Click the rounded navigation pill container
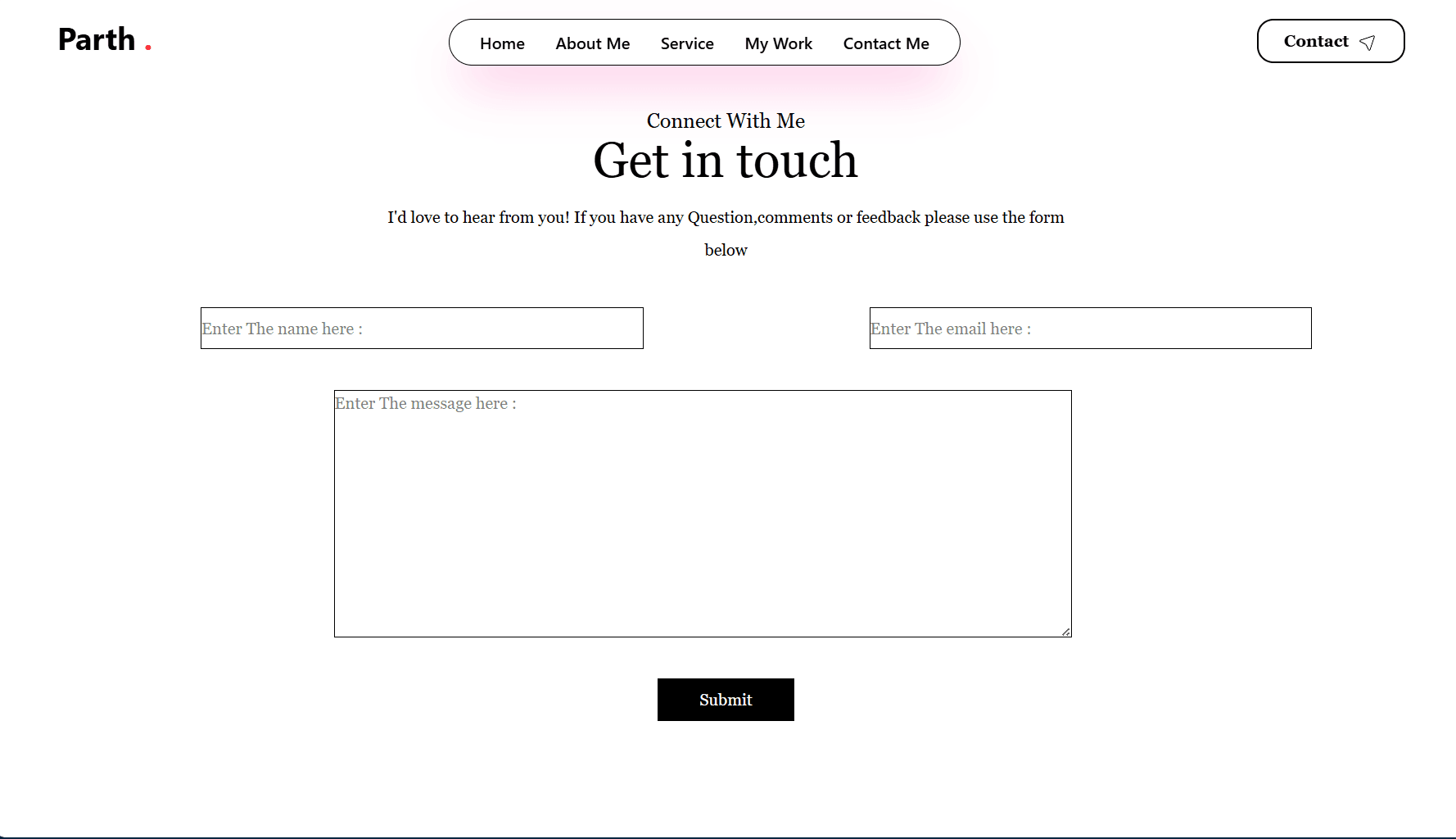 (704, 42)
